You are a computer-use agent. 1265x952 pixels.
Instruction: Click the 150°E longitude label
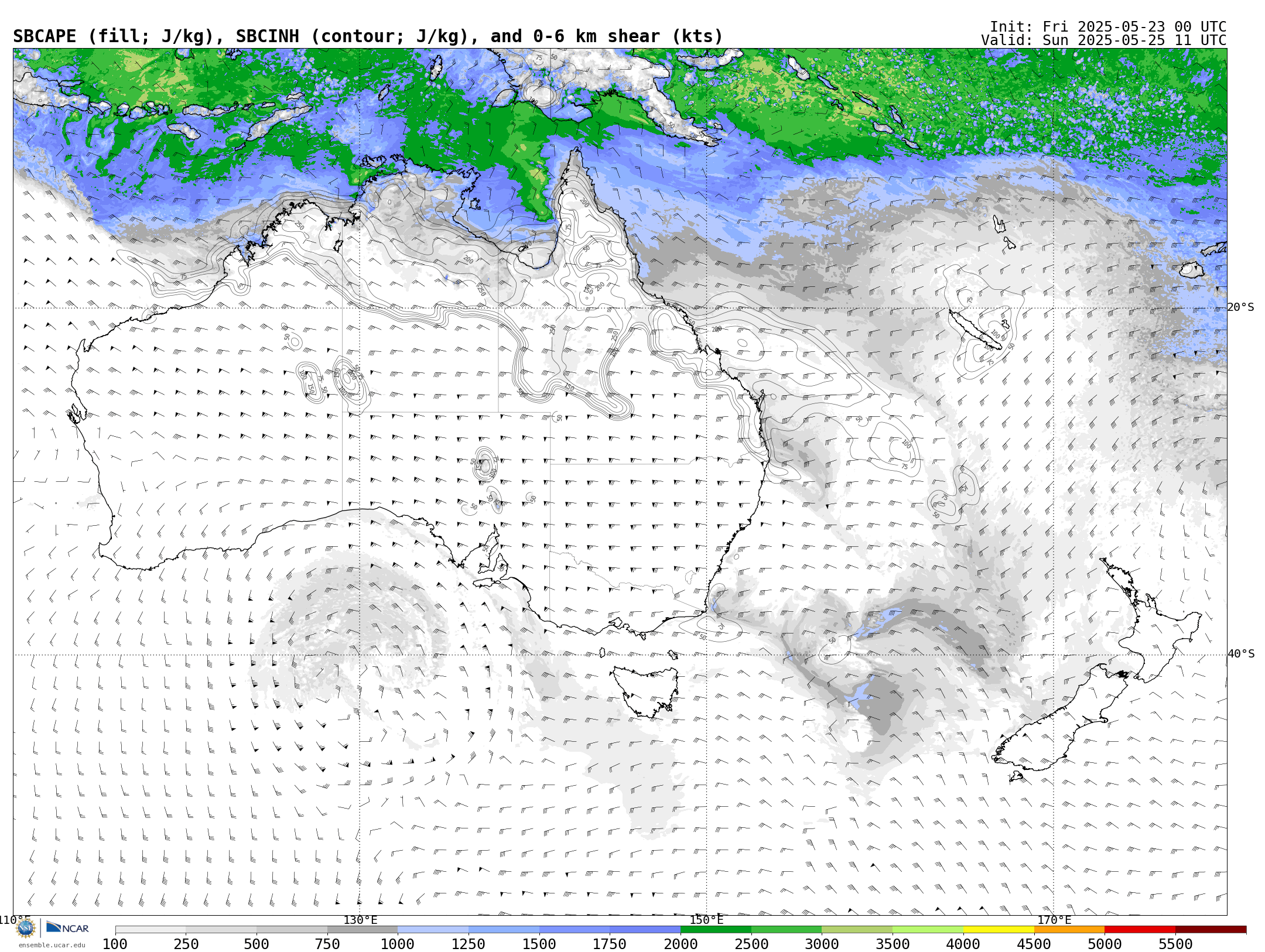[706, 920]
